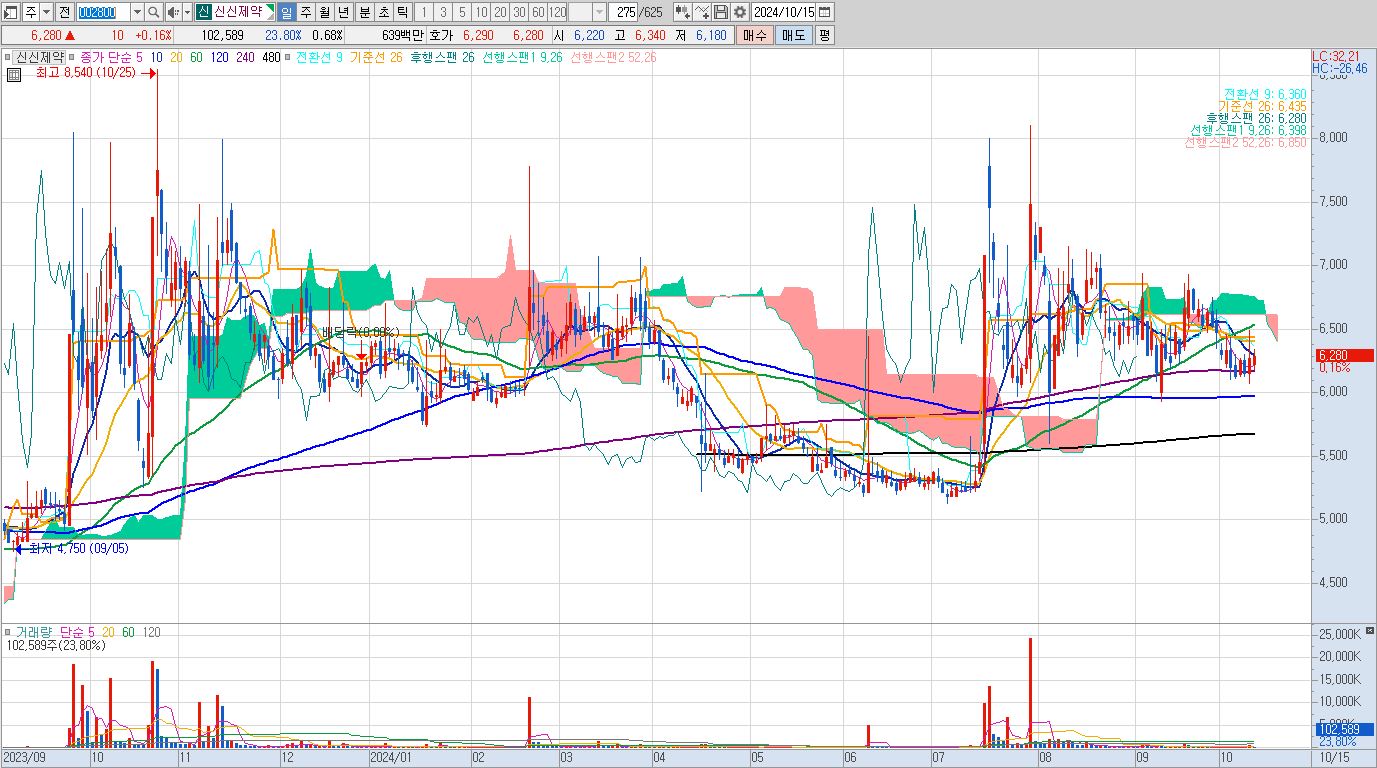
Task: Switch to the minute (분) chart period
Action: click(364, 12)
